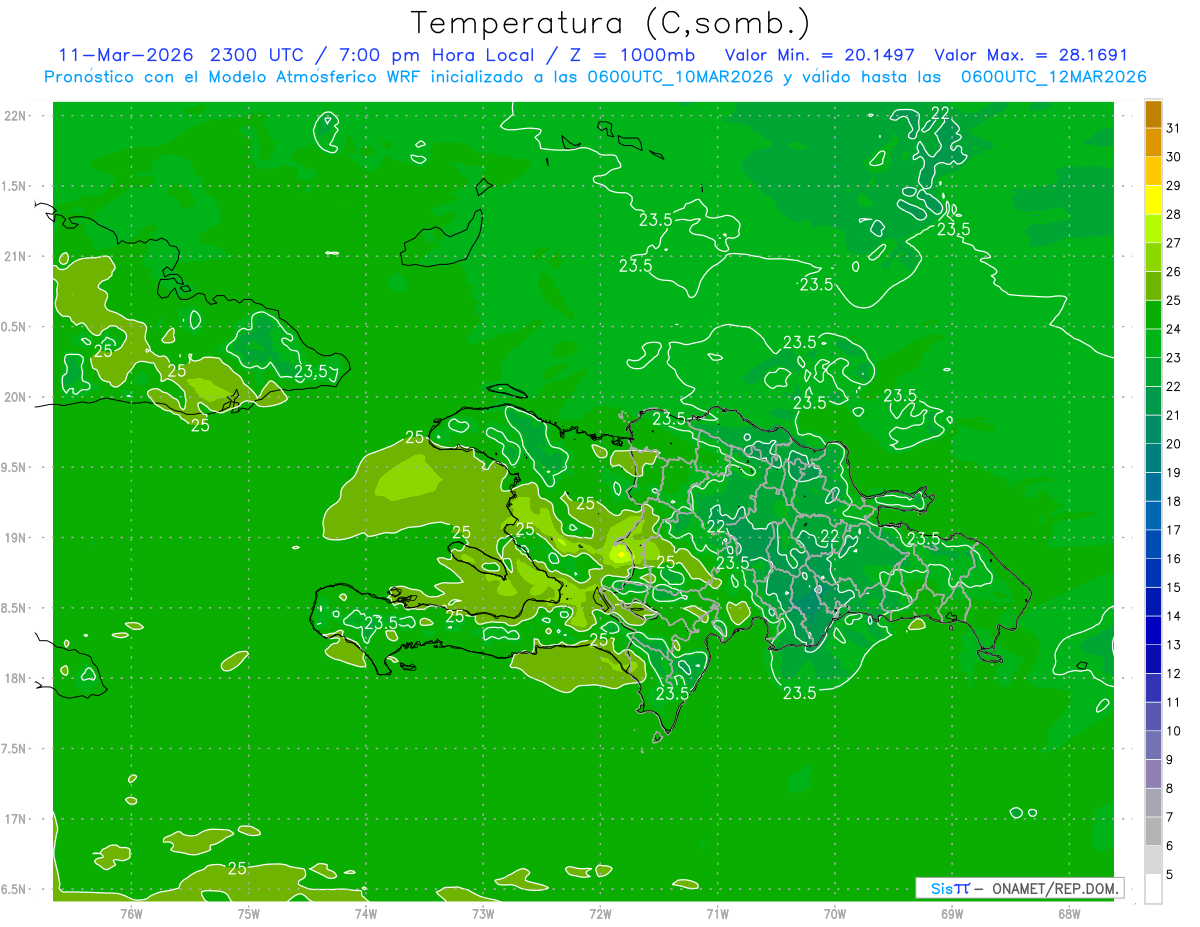This screenshot has height=927, width=1200.
Task: Click the '18N' latitude axis label
Action: click(x=16, y=679)
